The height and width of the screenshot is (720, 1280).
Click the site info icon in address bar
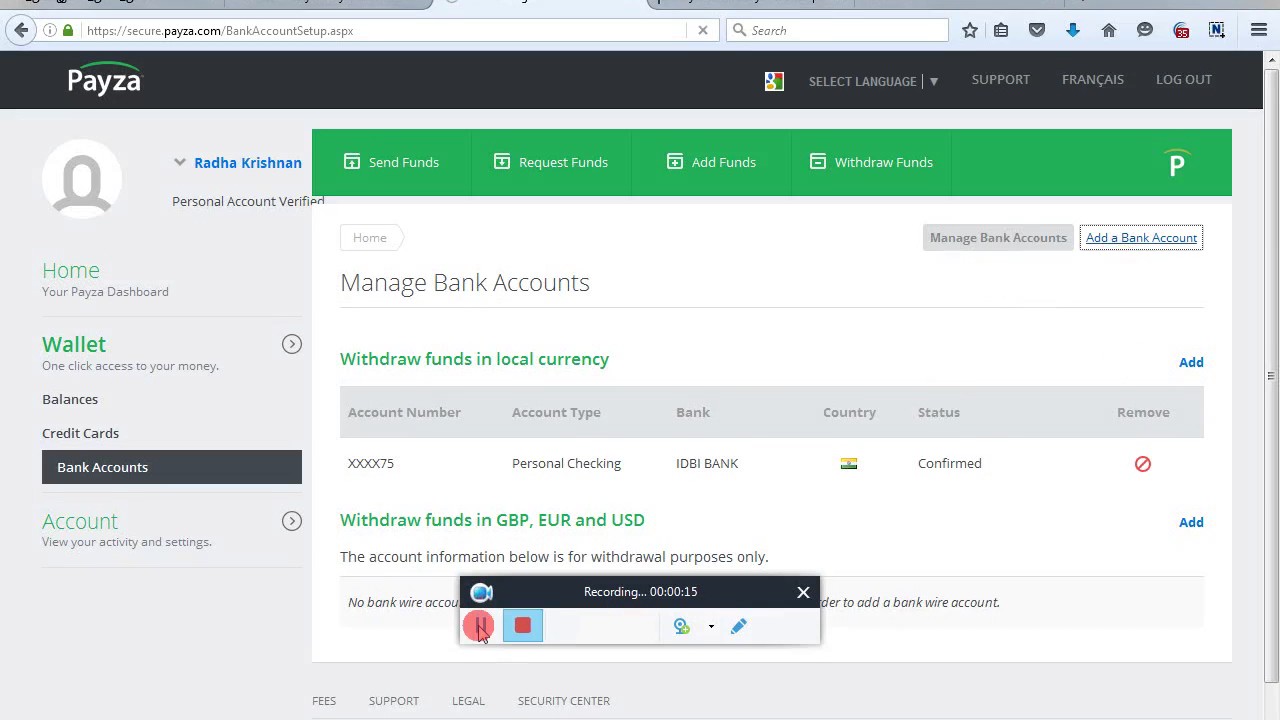[50, 31]
